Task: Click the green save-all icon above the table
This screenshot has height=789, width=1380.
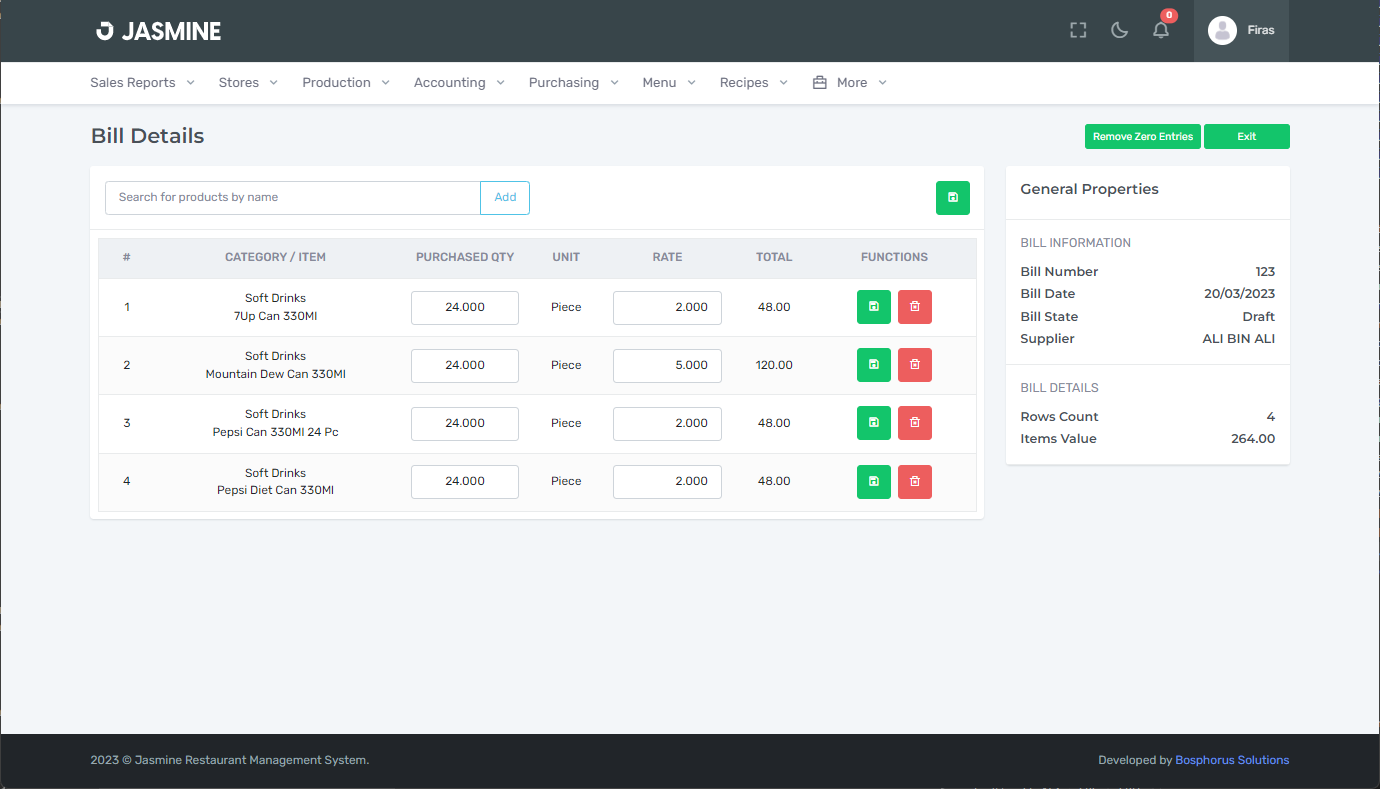Action: coord(952,198)
